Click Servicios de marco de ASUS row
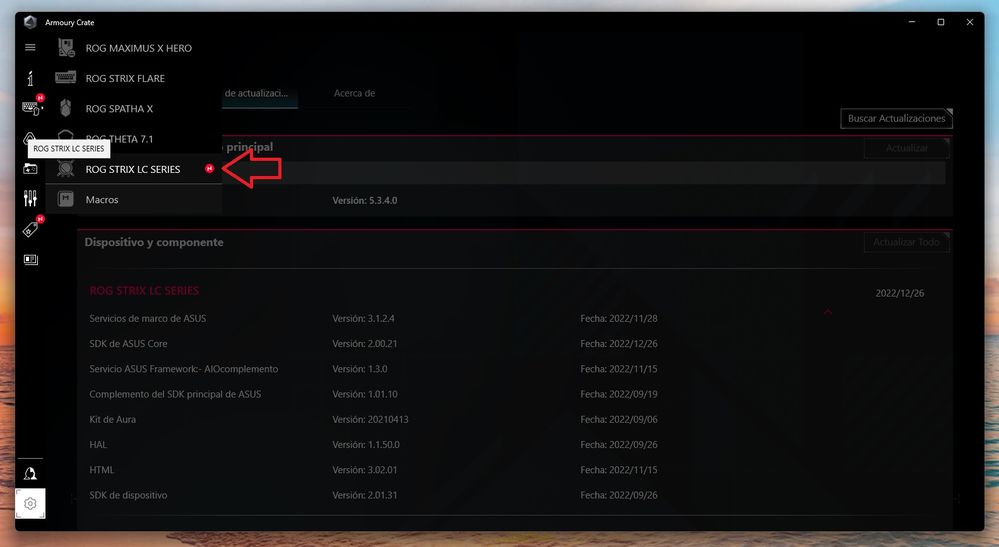The image size is (999, 547). (x=148, y=318)
